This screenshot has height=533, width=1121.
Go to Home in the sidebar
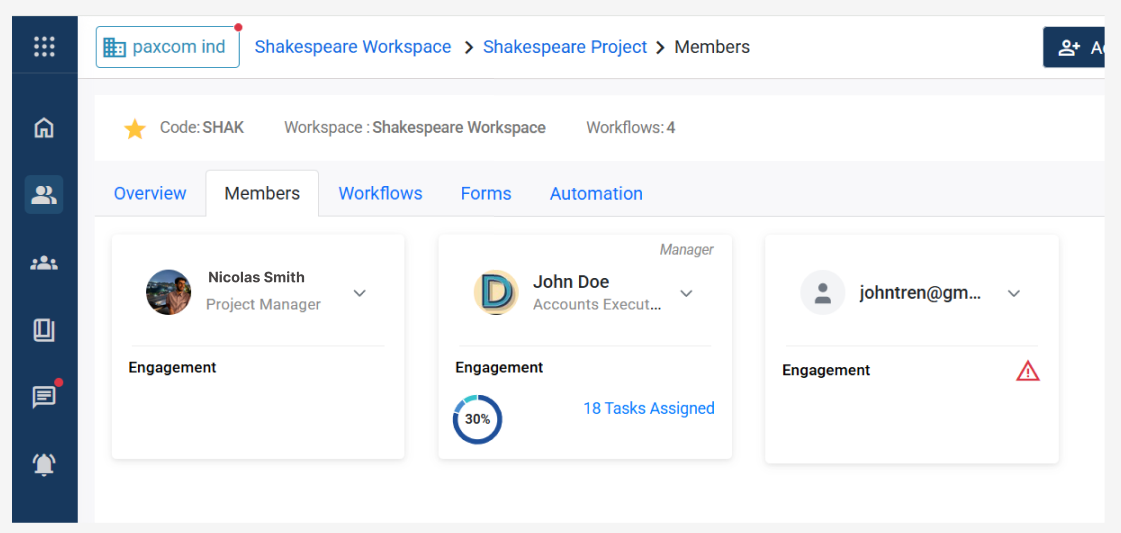pyautogui.click(x=44, y=128)
